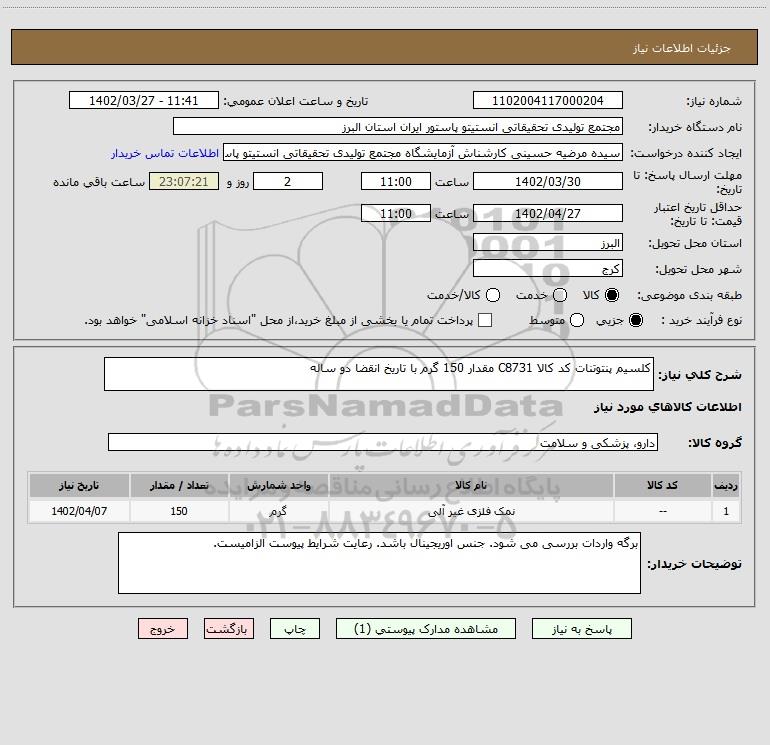Select the متوسط purchase type radio
The image size is (770, 745).
tap(577, 320)
